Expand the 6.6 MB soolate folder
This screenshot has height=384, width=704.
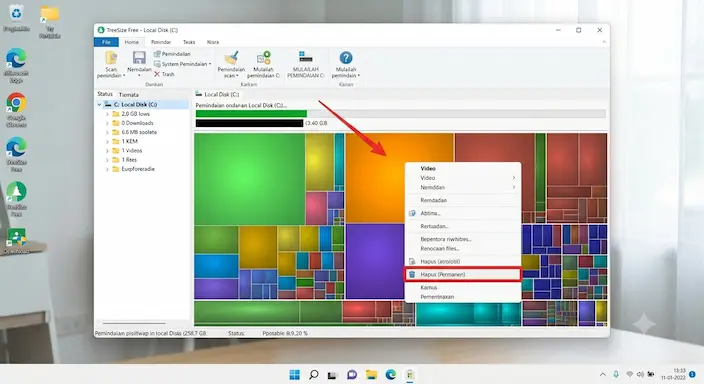(x=107, y=132)
